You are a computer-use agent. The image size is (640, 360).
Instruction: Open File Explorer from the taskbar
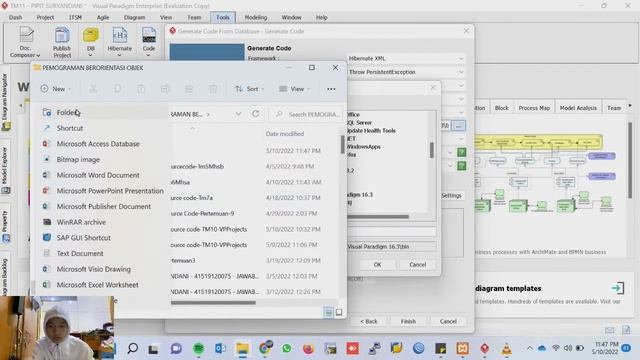click(x=242, y=348)
